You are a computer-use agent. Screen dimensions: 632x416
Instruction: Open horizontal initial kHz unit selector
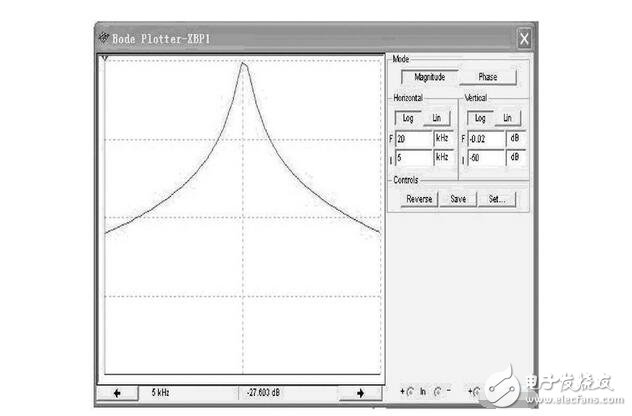[x=442, y=158]
